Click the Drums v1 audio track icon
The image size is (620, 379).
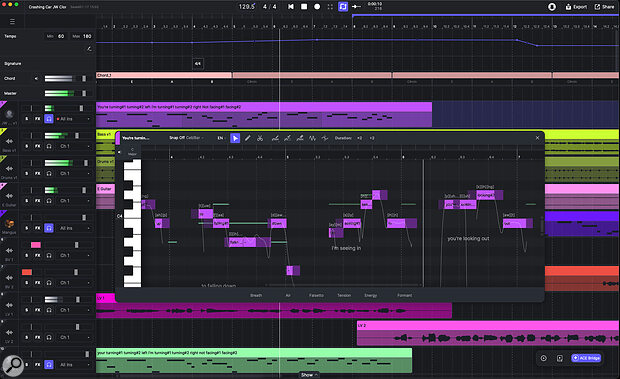click(9, 168)
